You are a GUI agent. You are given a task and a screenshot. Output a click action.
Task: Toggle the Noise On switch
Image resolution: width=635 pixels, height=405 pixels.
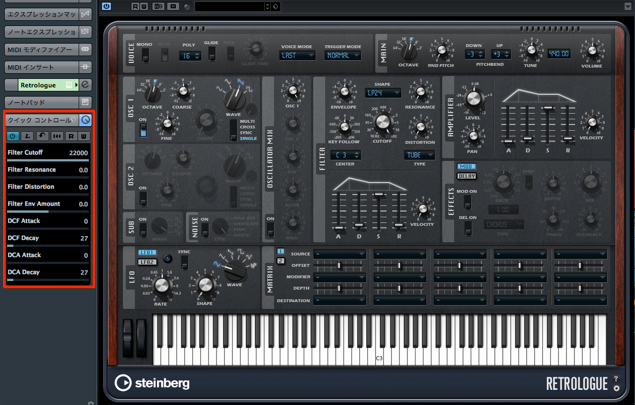[x=205, y=230]
